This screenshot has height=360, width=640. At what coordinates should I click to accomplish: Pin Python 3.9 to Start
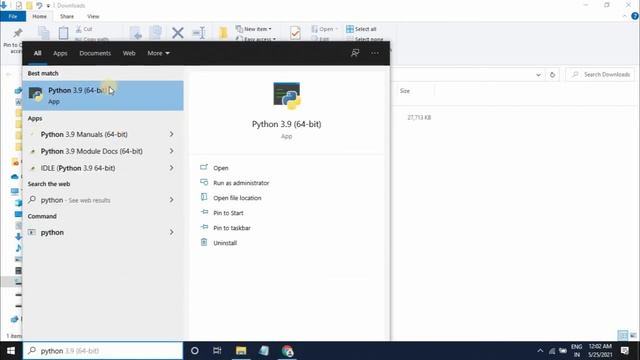point(228,213)
